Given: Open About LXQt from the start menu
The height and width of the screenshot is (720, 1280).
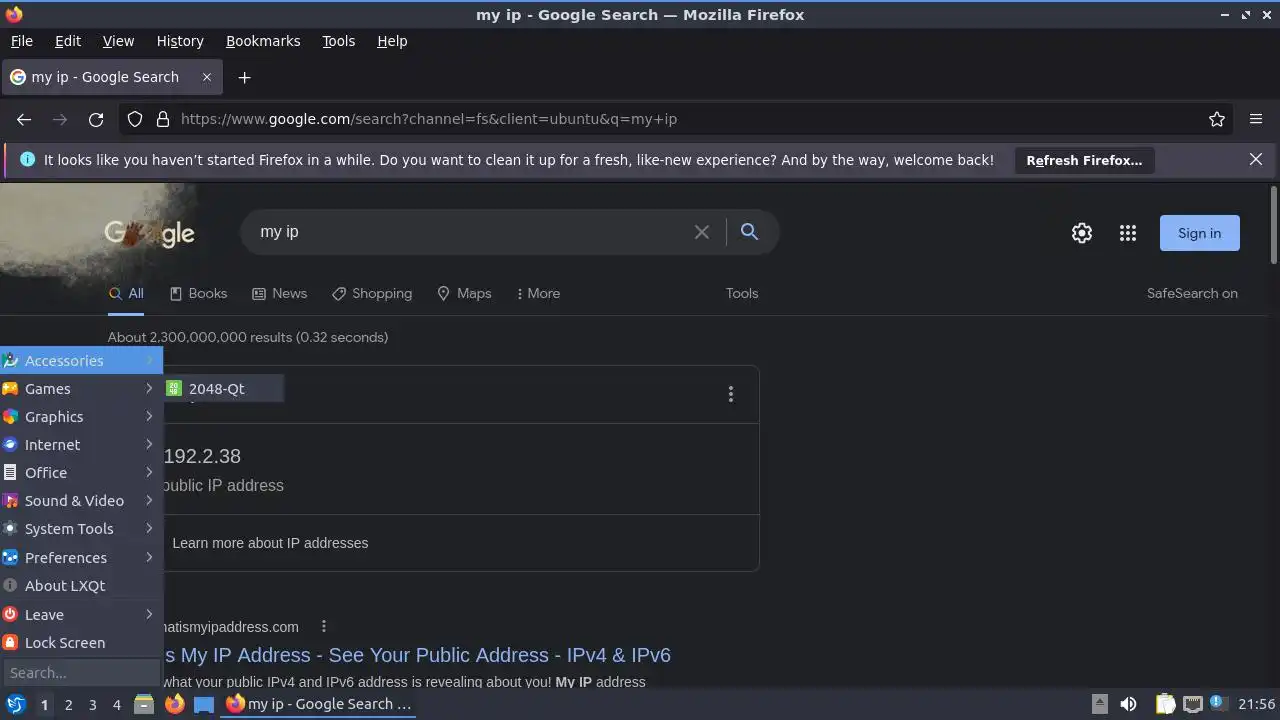Looking at the screenshot, I should pos(81,586).
